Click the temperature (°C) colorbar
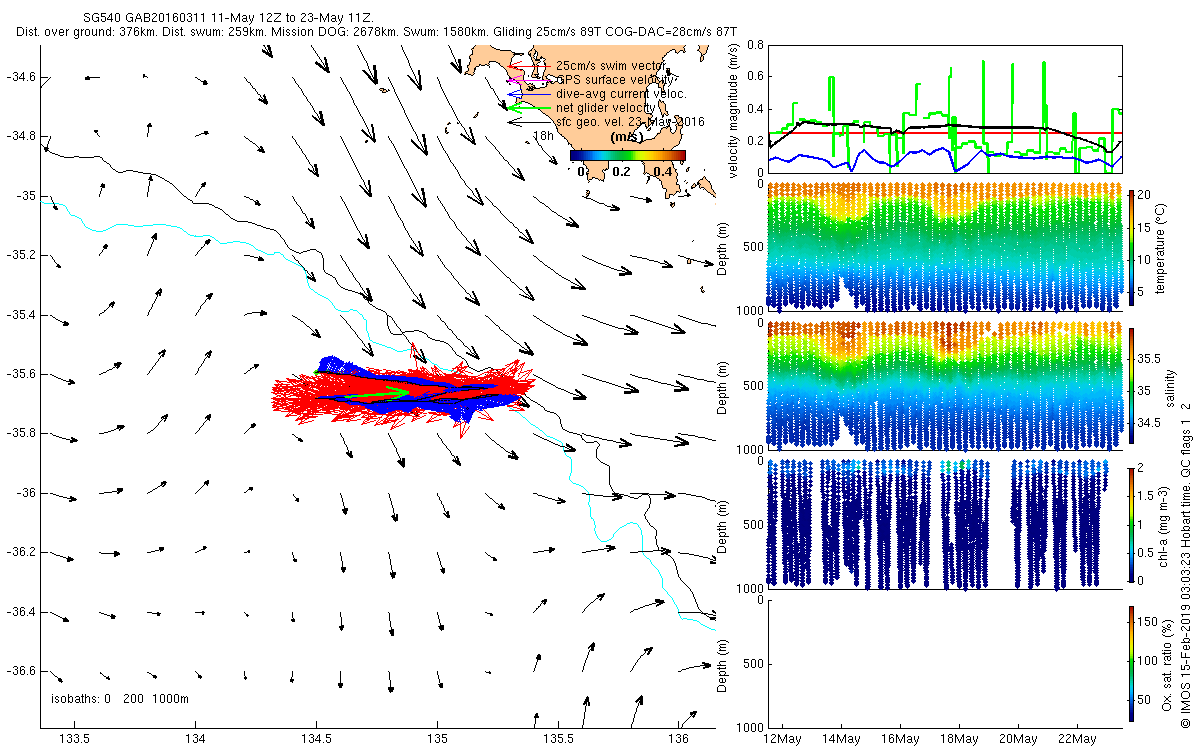Viewport: 1200px width, 750px height. tap(1130, 246)
